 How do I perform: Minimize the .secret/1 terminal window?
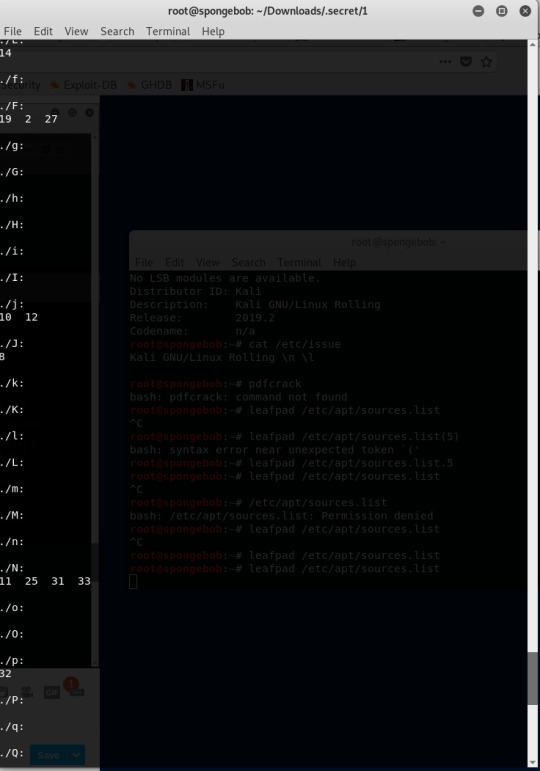pyautogui.click(x=478, y=11)
